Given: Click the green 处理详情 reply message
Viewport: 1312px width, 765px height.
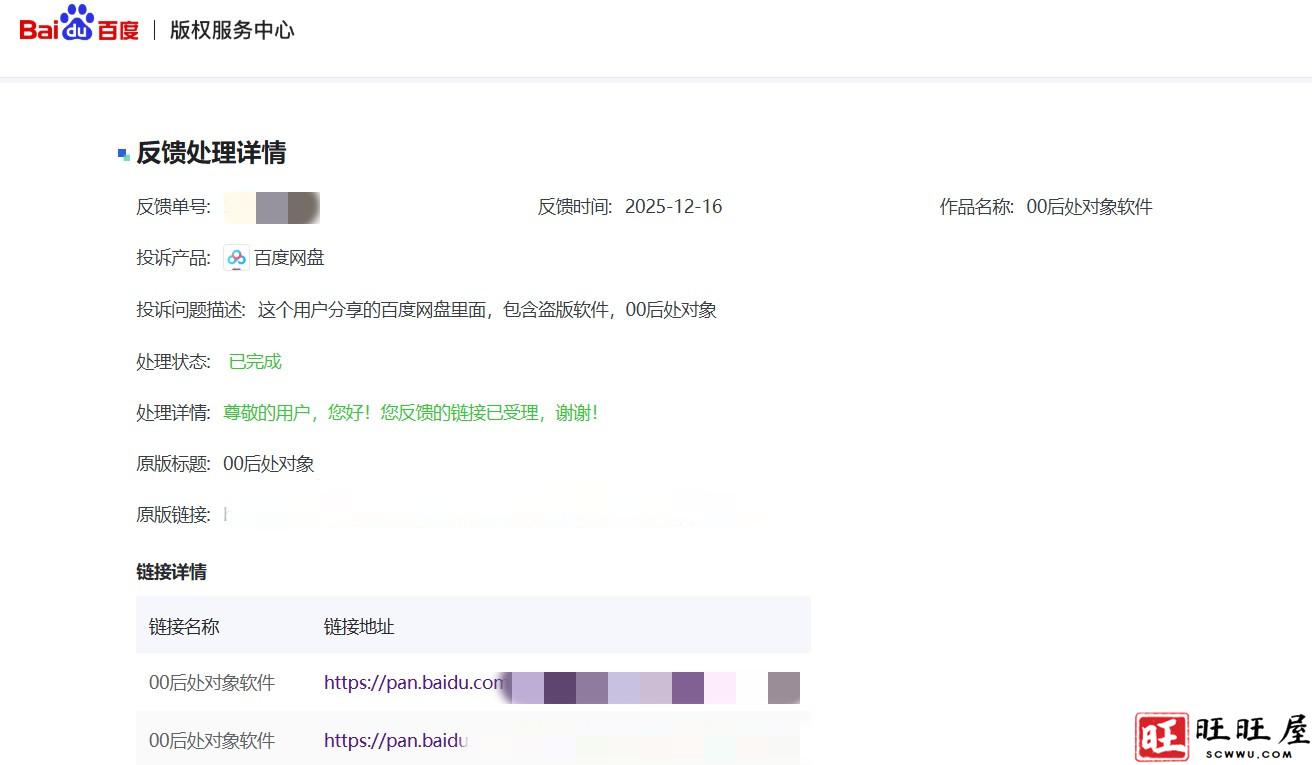Looking at the screenshot, I should 411,412.
